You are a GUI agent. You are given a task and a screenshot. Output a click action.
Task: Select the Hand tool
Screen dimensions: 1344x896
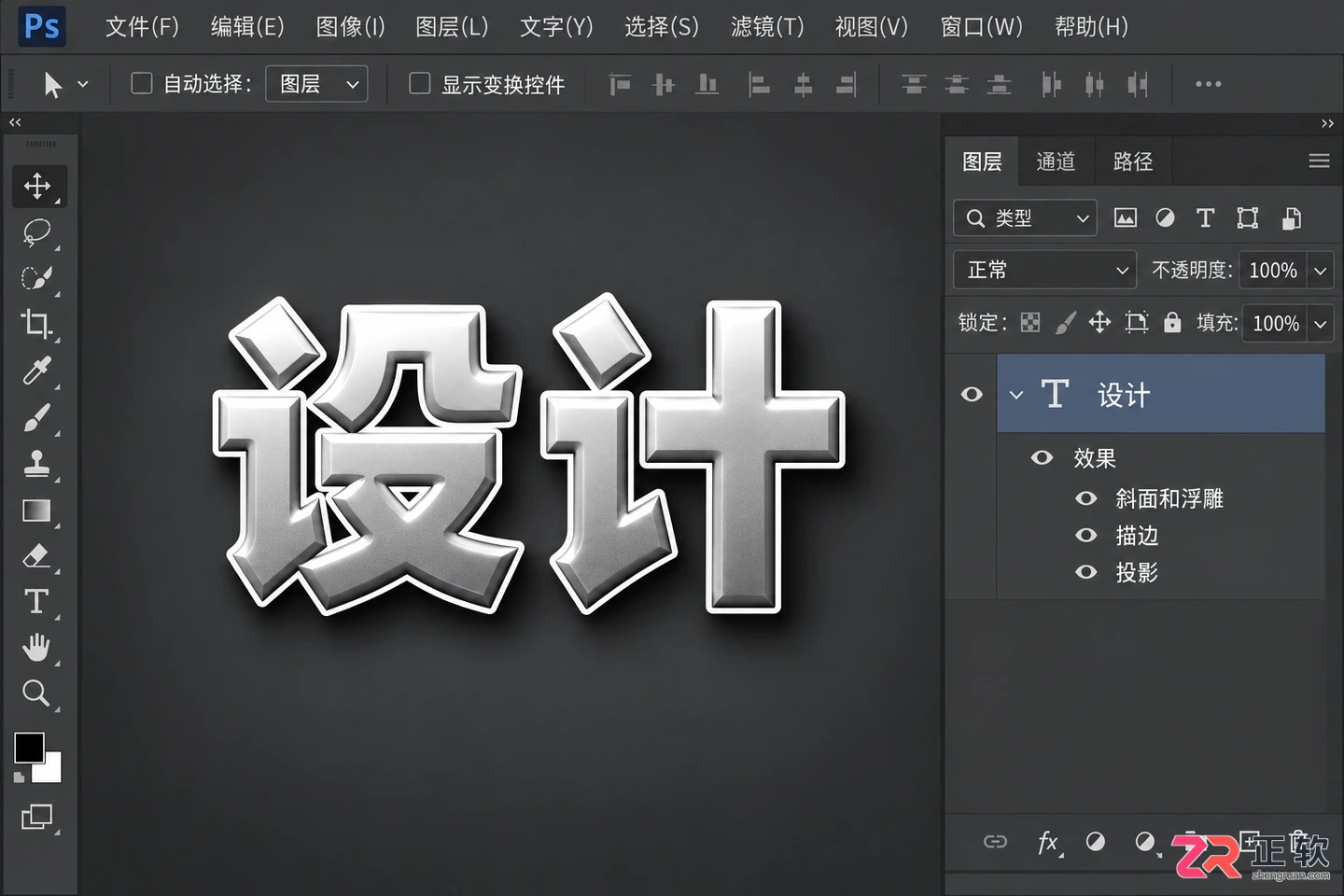(x=36, y=647)
